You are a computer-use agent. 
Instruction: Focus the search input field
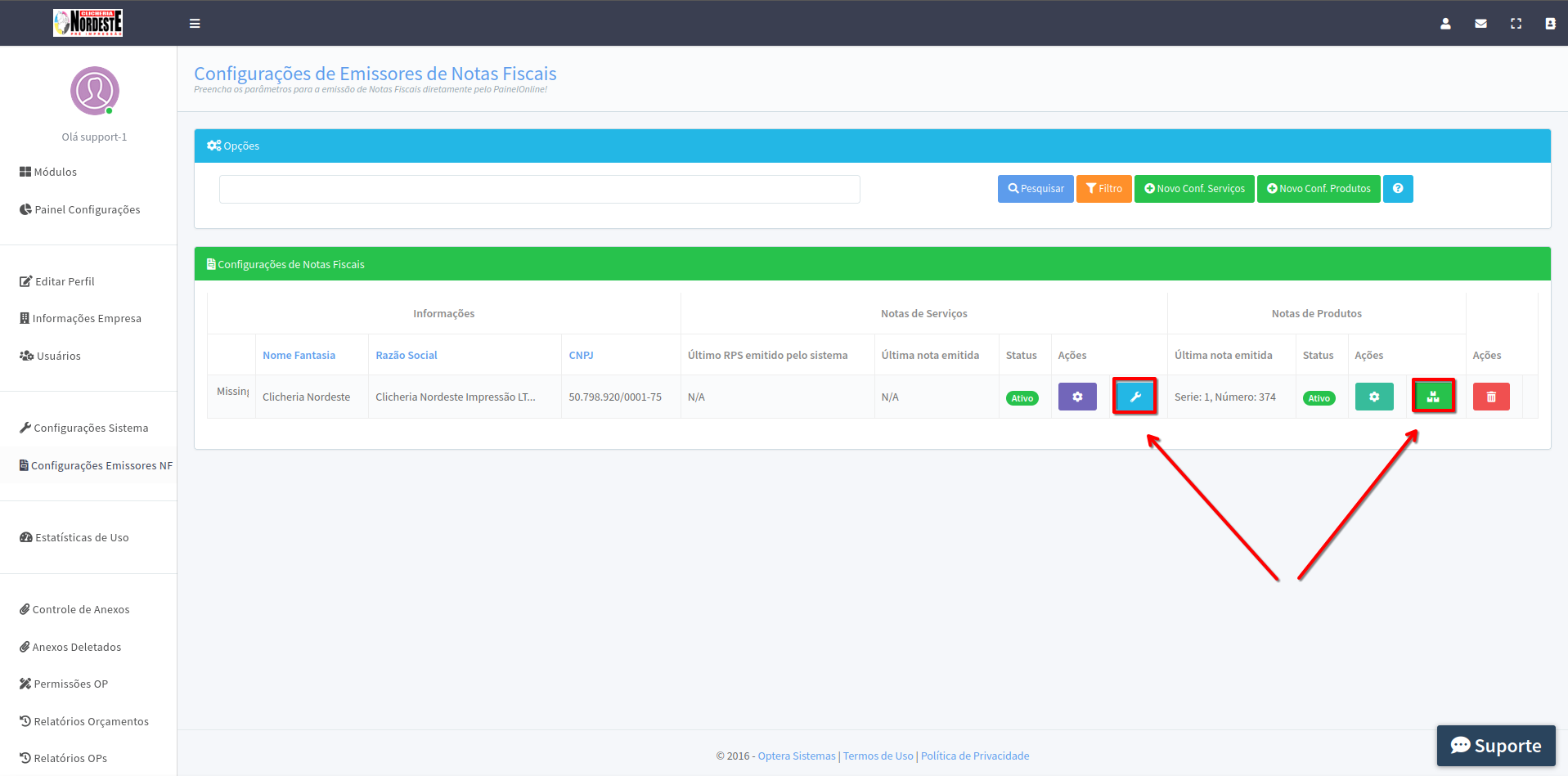tap(540, 189)
